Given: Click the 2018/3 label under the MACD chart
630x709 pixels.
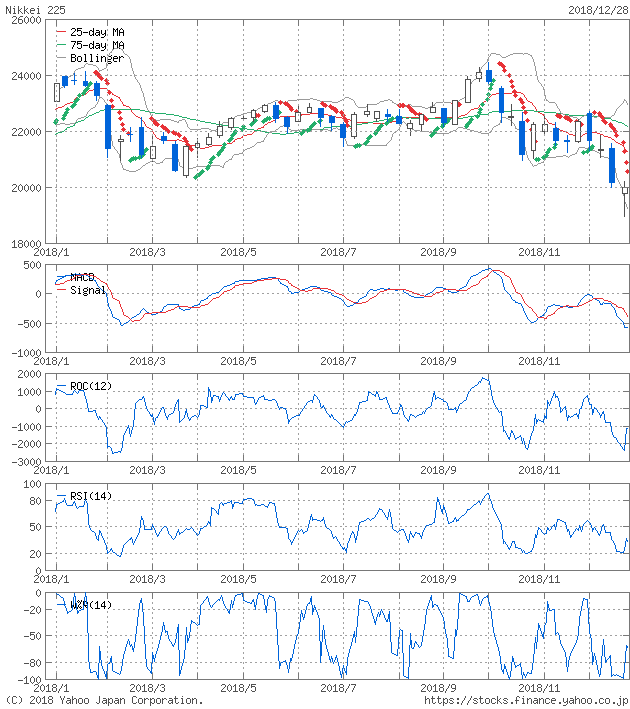Looking at the screenshot, I should (147, 361).
